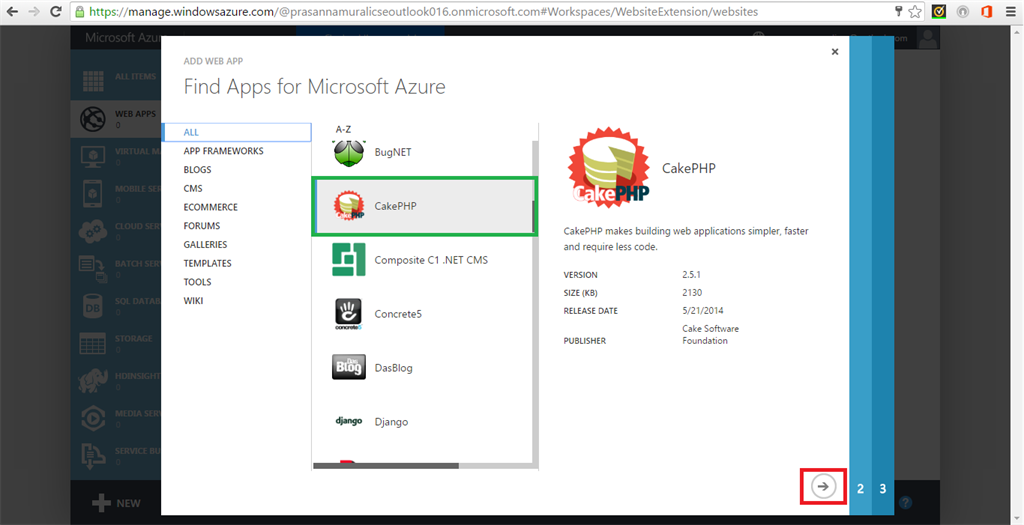Click the Cake Software Foundation publisher text

[x=711, y=334]
